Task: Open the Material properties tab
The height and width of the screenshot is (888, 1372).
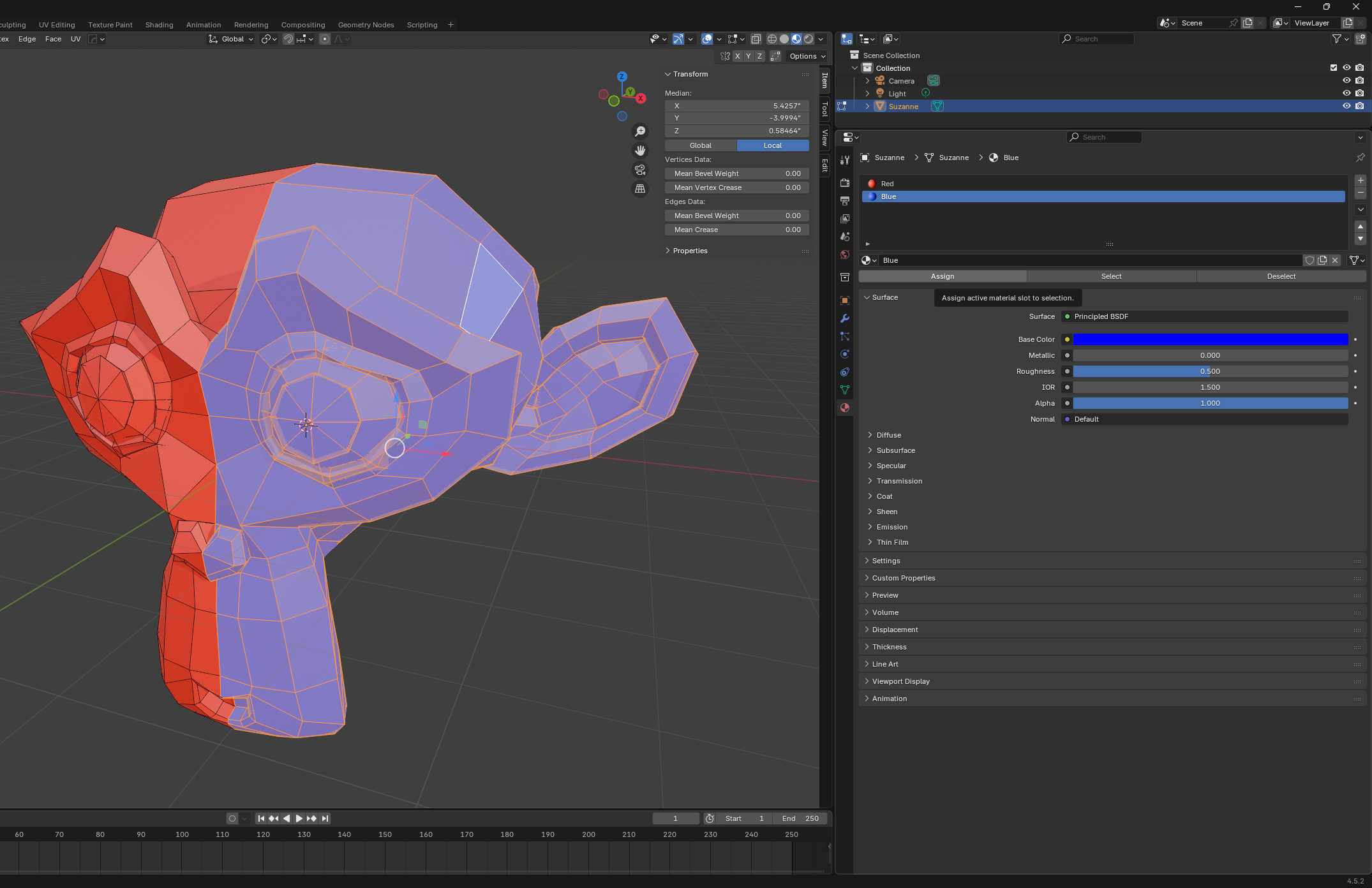Action: coord(844,407)
